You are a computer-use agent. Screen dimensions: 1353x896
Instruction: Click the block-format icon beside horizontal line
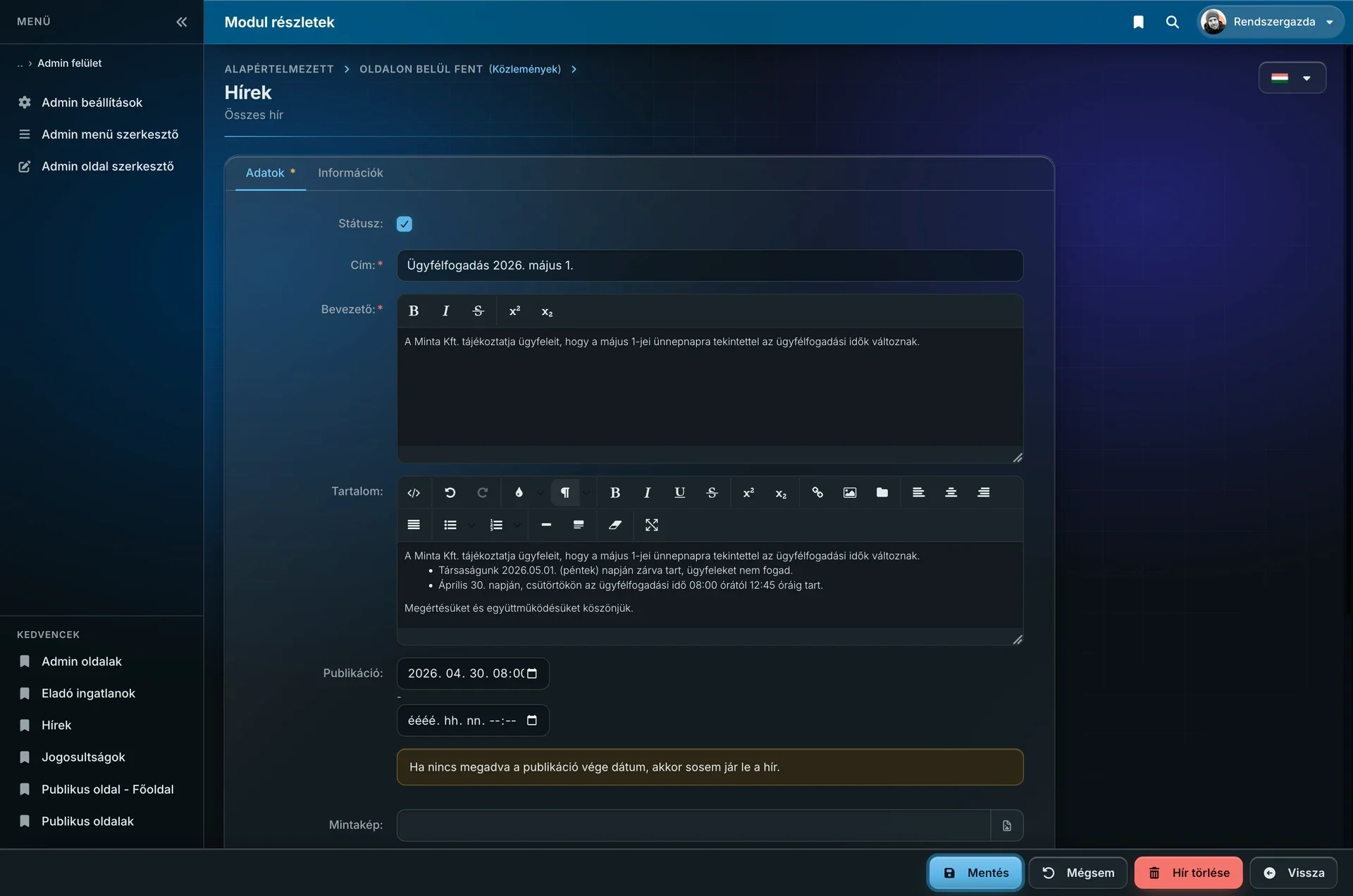click(579, 525)
